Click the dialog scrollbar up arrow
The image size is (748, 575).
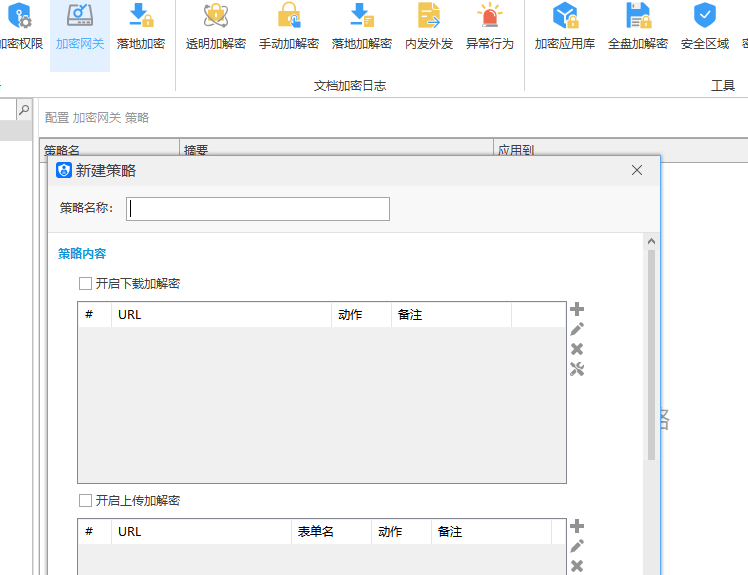[652, 241]
